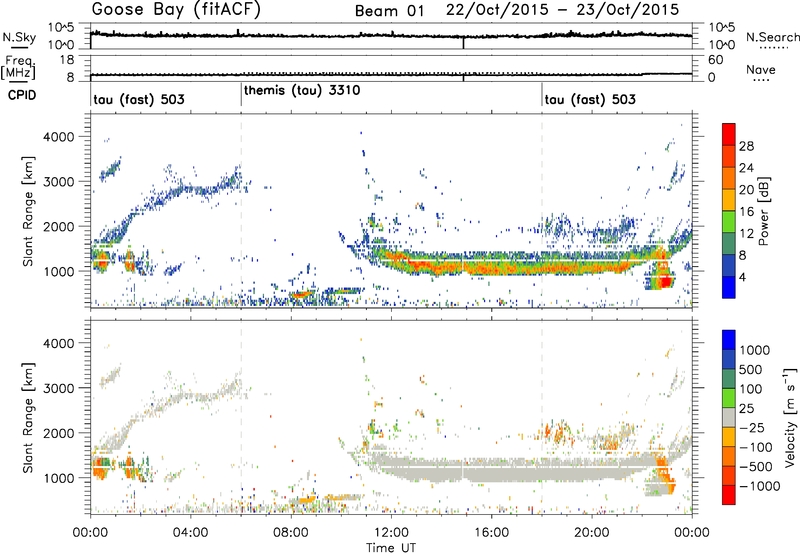The width and height of the screenshot is (800, 554).
Task: Pick the red bottom segment of the Velocity colorbar
Action: [x=729, y=495]
